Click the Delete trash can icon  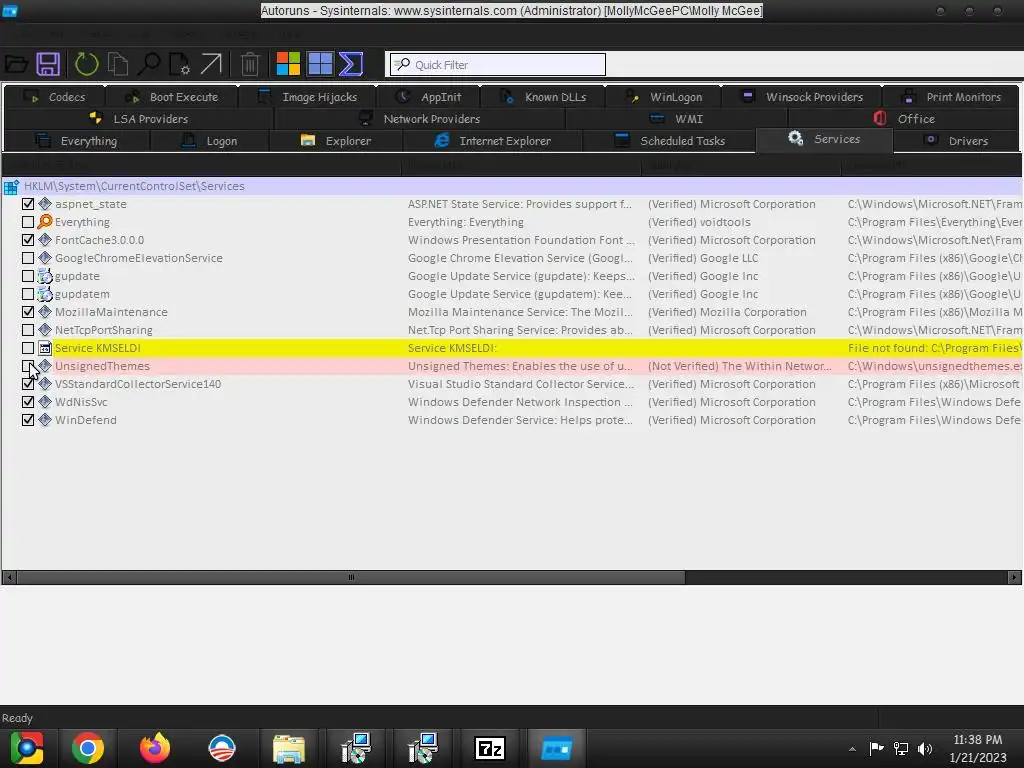pos(249,64)
